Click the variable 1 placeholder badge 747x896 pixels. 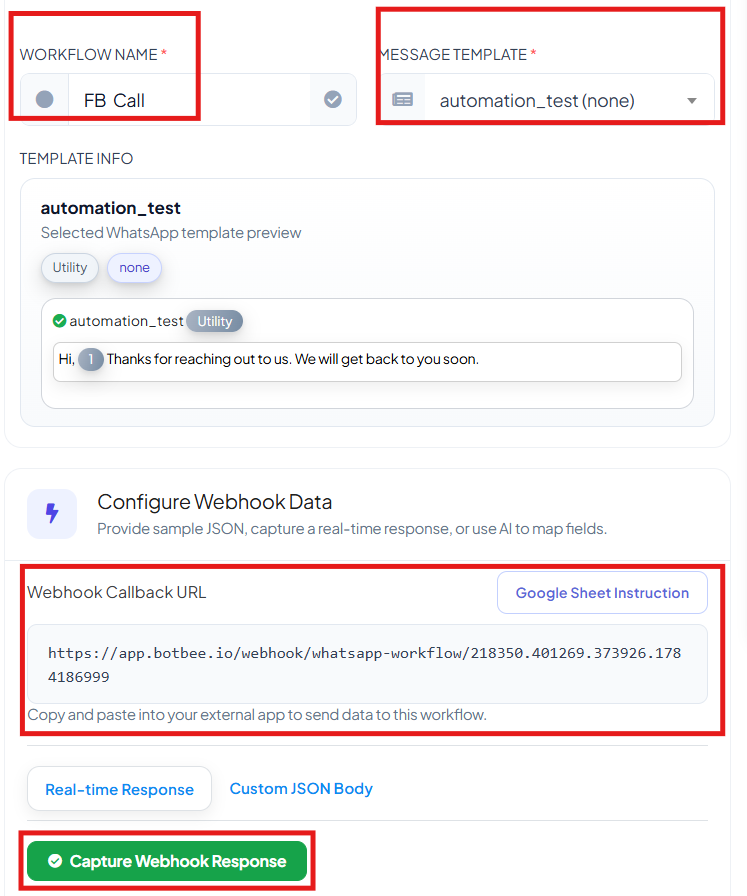pyautogui.click(x=91, y=359)
